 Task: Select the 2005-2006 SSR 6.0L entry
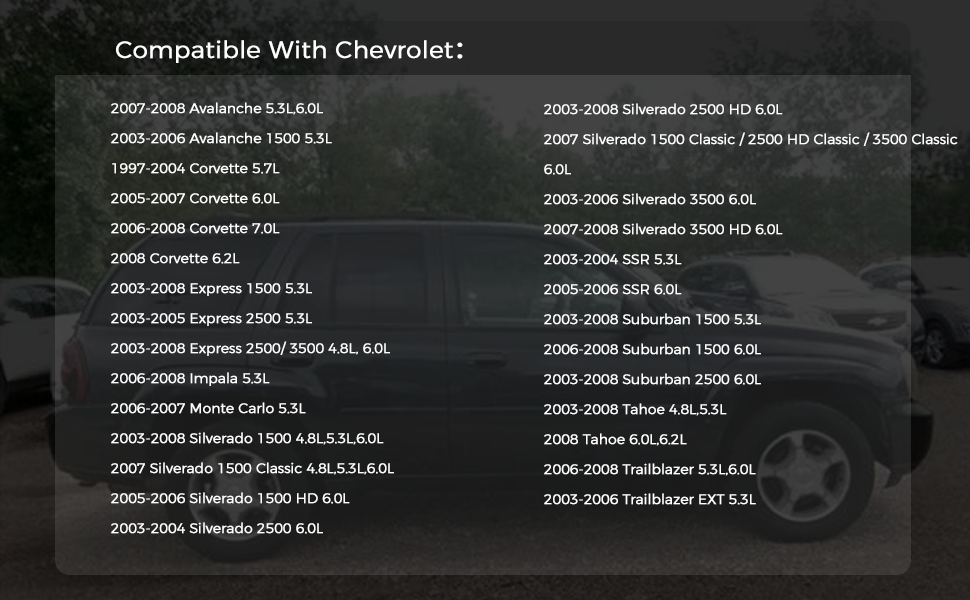[612, 289]
